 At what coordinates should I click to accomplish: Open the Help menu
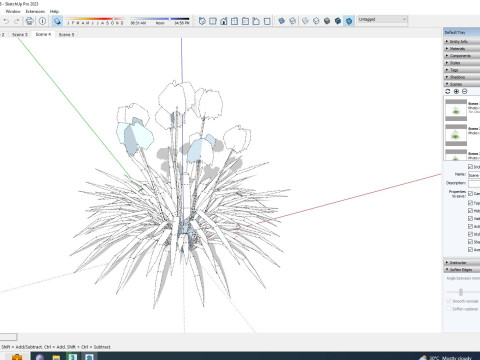click(54, 11)
